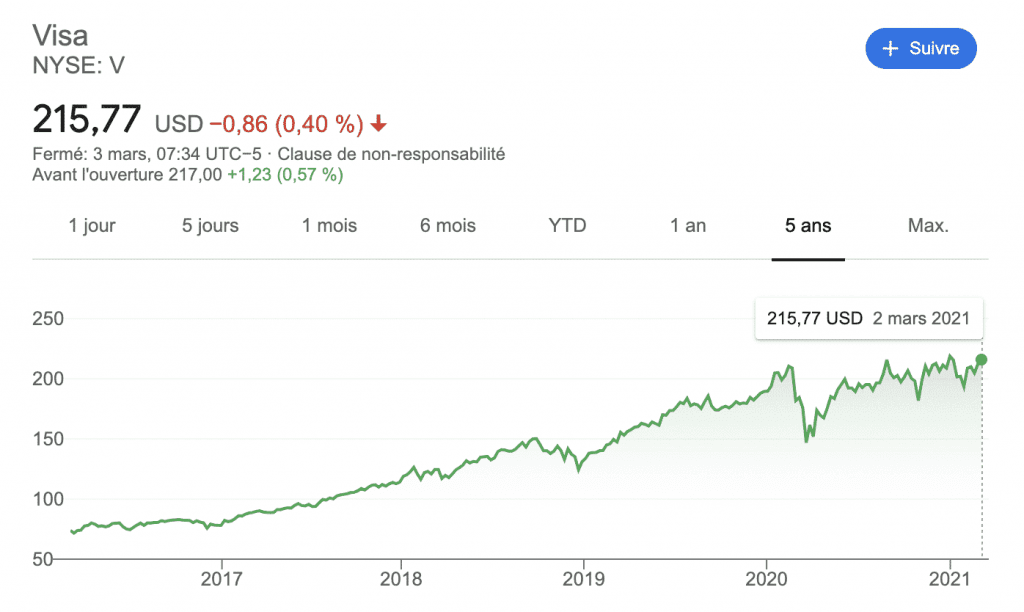
Task: Click the 5 ans tab
Action: point(808,225)
